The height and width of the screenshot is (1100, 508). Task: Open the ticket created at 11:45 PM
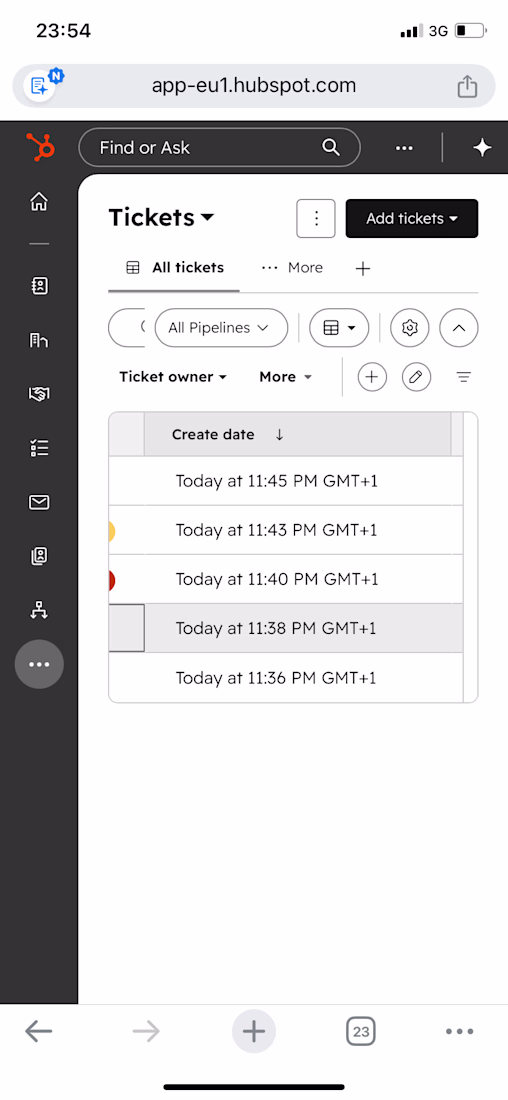point(276,481)
